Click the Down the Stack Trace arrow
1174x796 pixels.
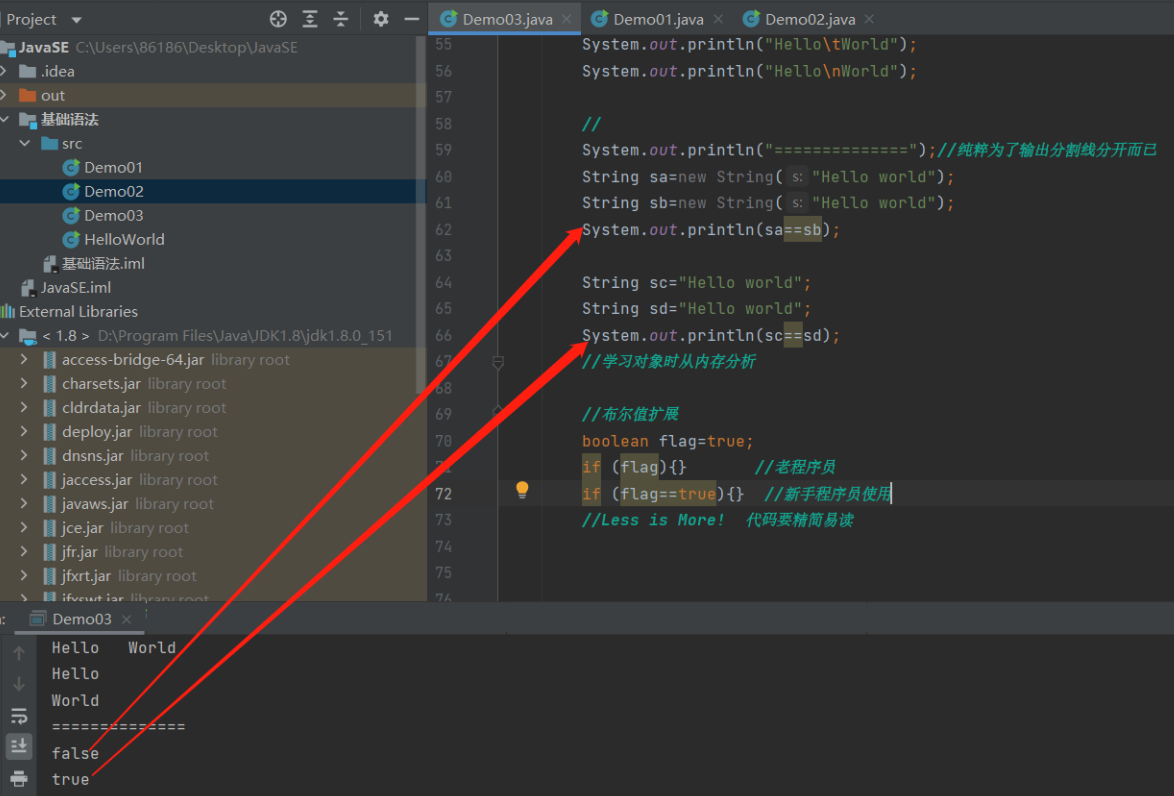click(x=19, y=684)
